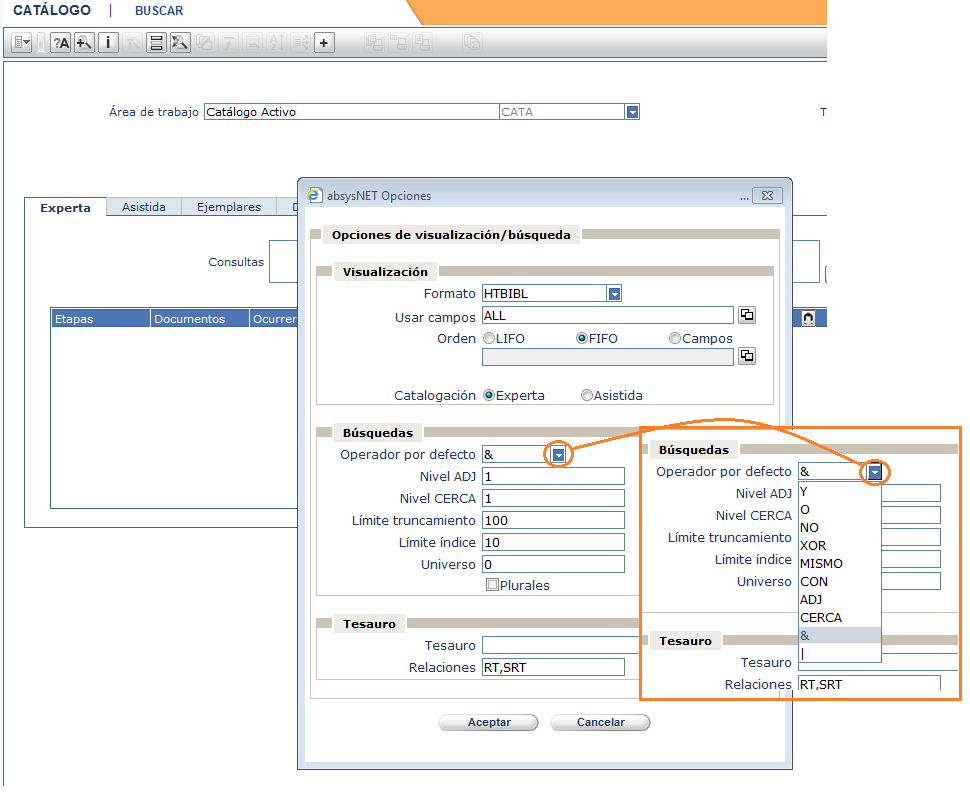Choose Asistida cataloging radio button

click(587, 396)
